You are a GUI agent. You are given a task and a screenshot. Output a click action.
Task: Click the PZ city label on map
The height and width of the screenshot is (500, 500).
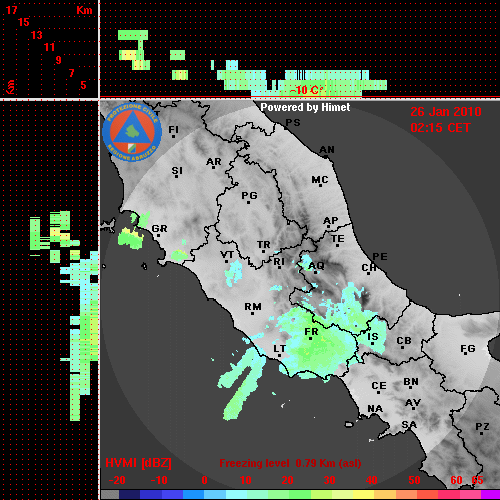482,426
